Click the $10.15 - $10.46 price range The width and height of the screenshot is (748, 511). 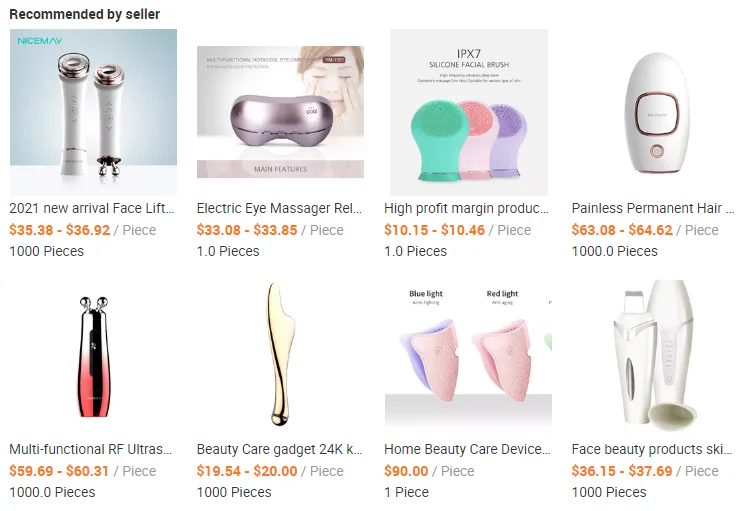click(435, 230)
